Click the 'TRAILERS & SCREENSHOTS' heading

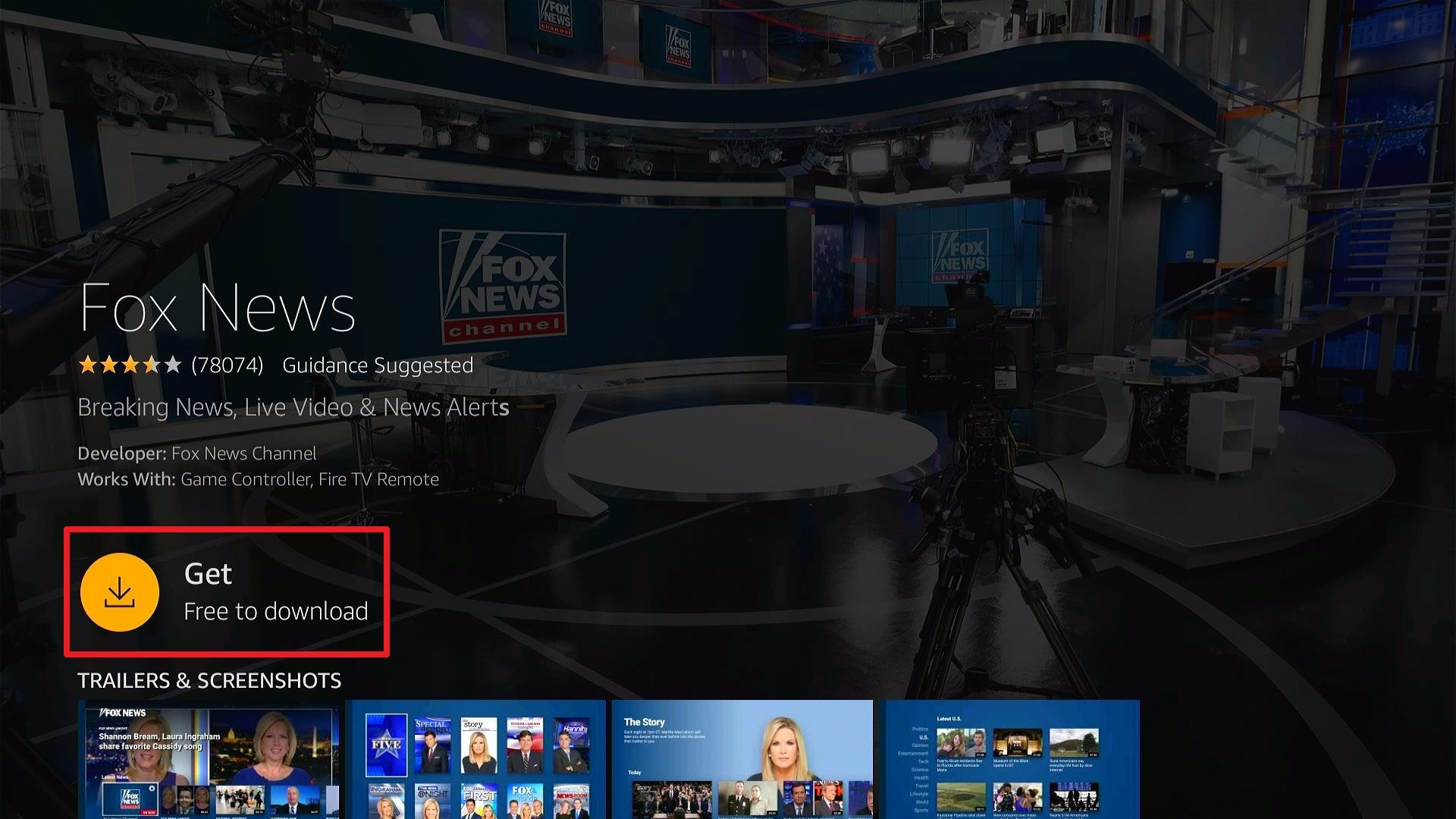tap(209, 680)
